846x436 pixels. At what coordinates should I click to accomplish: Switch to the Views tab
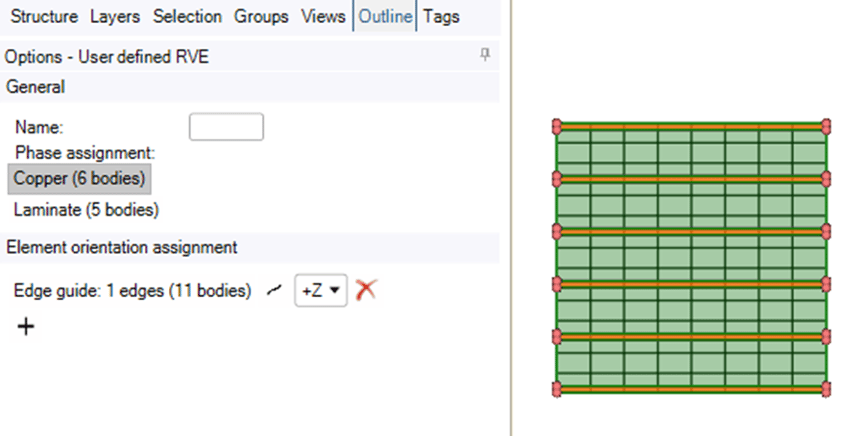323,17
